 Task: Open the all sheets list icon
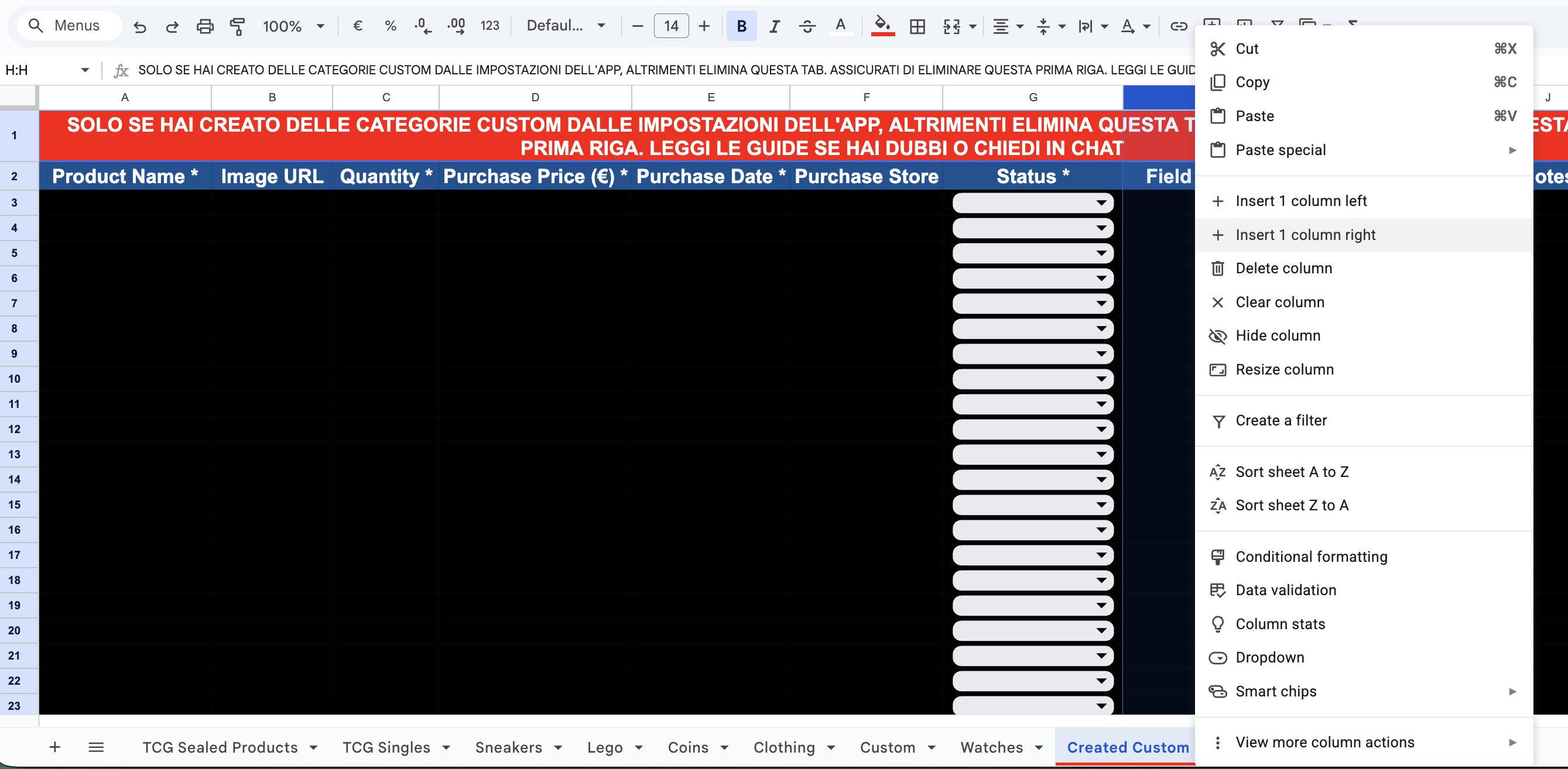[96, 747]
